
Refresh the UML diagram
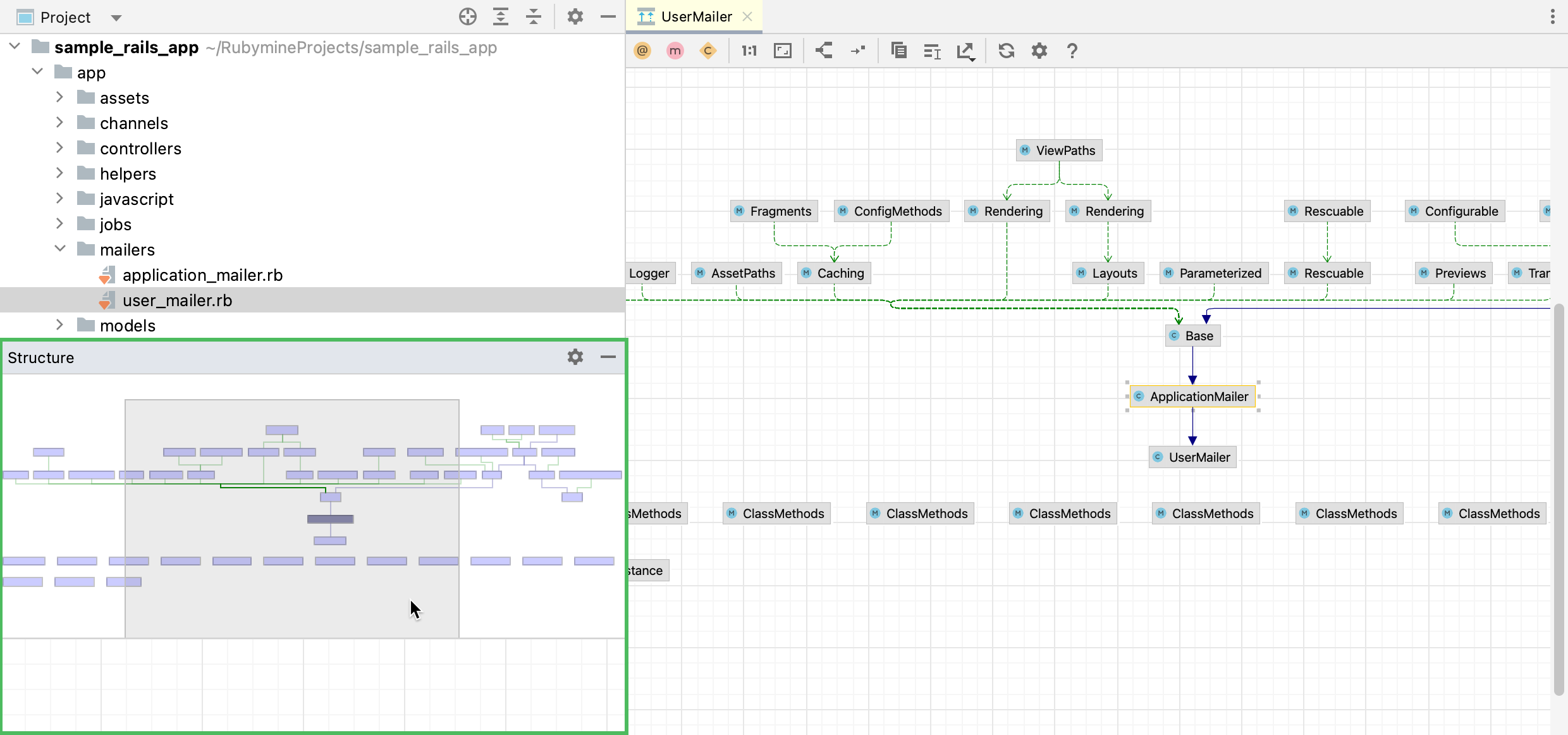(1006, 51)
